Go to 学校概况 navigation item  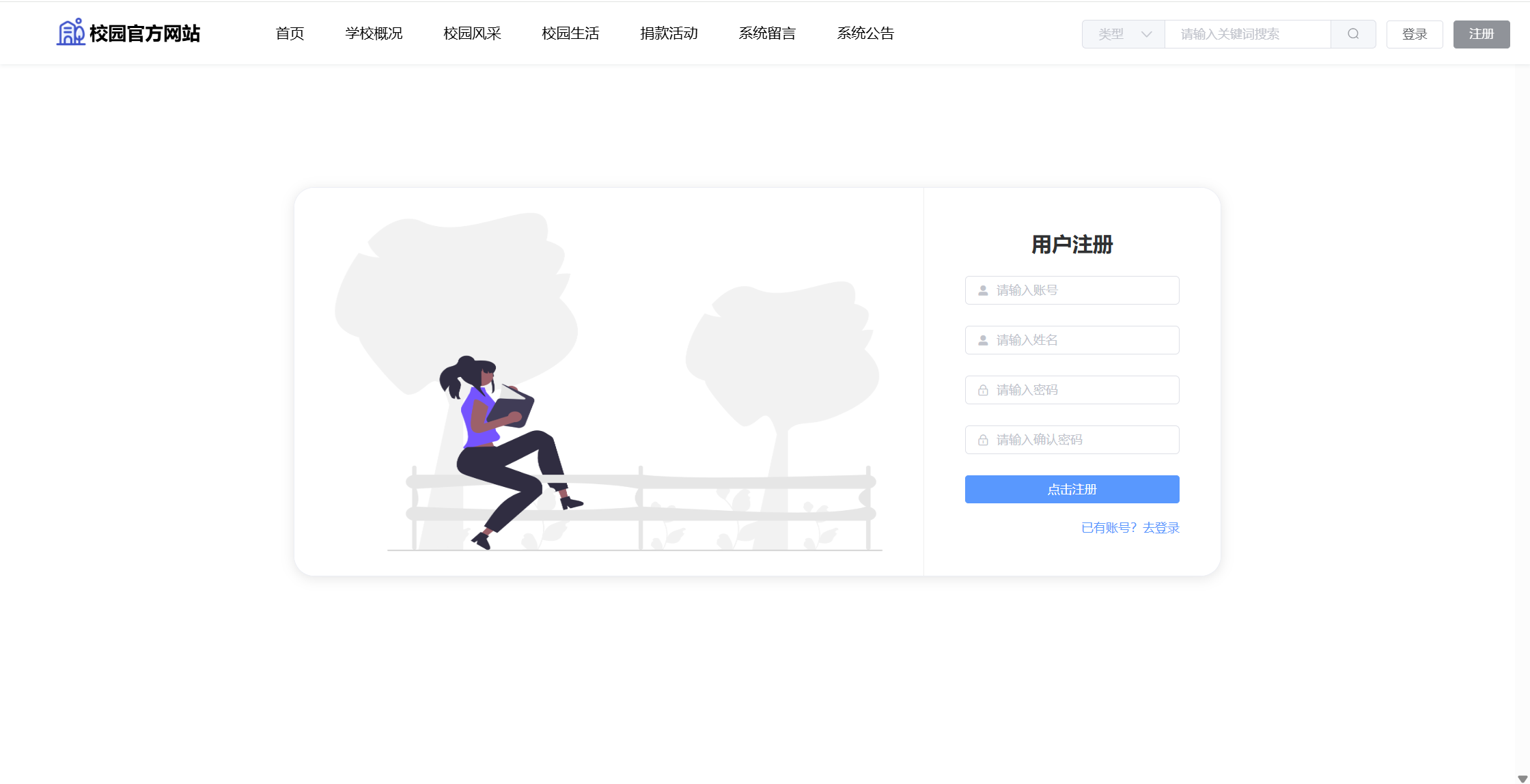point(374,33)
